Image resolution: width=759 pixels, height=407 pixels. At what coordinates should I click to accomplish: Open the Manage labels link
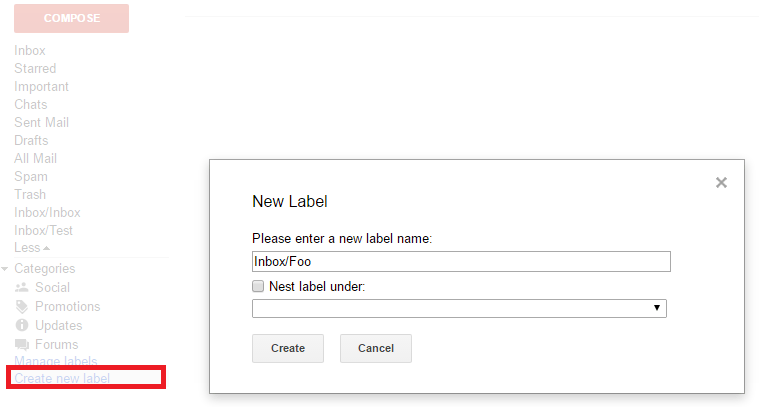pos(55,361)
